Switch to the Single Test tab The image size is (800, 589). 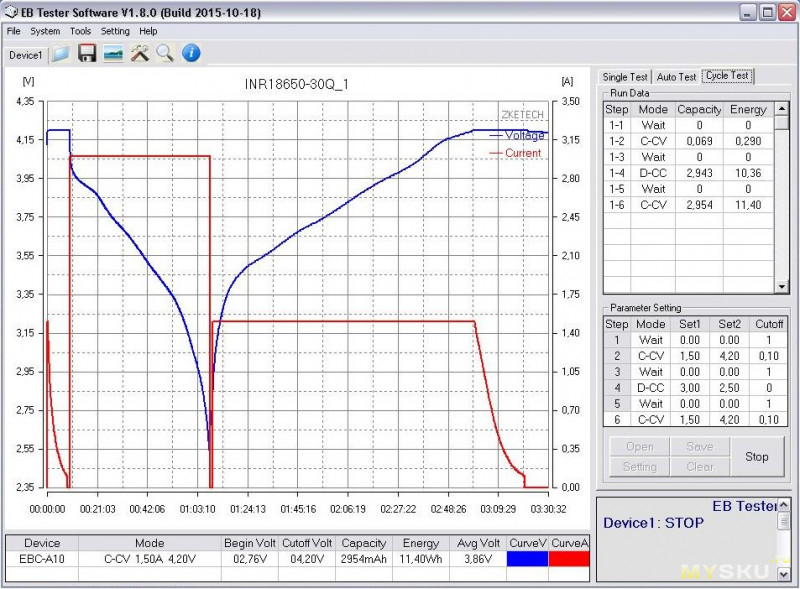click(625, 76)
